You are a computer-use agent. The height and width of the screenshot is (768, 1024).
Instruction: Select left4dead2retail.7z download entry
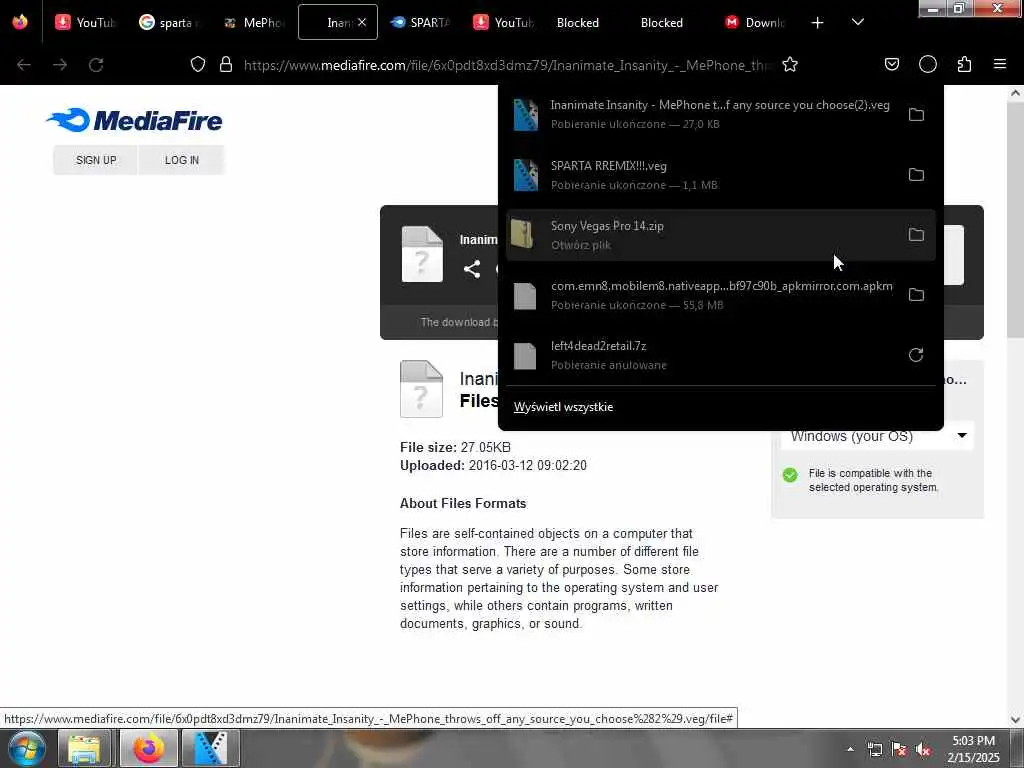coord(702,355)
